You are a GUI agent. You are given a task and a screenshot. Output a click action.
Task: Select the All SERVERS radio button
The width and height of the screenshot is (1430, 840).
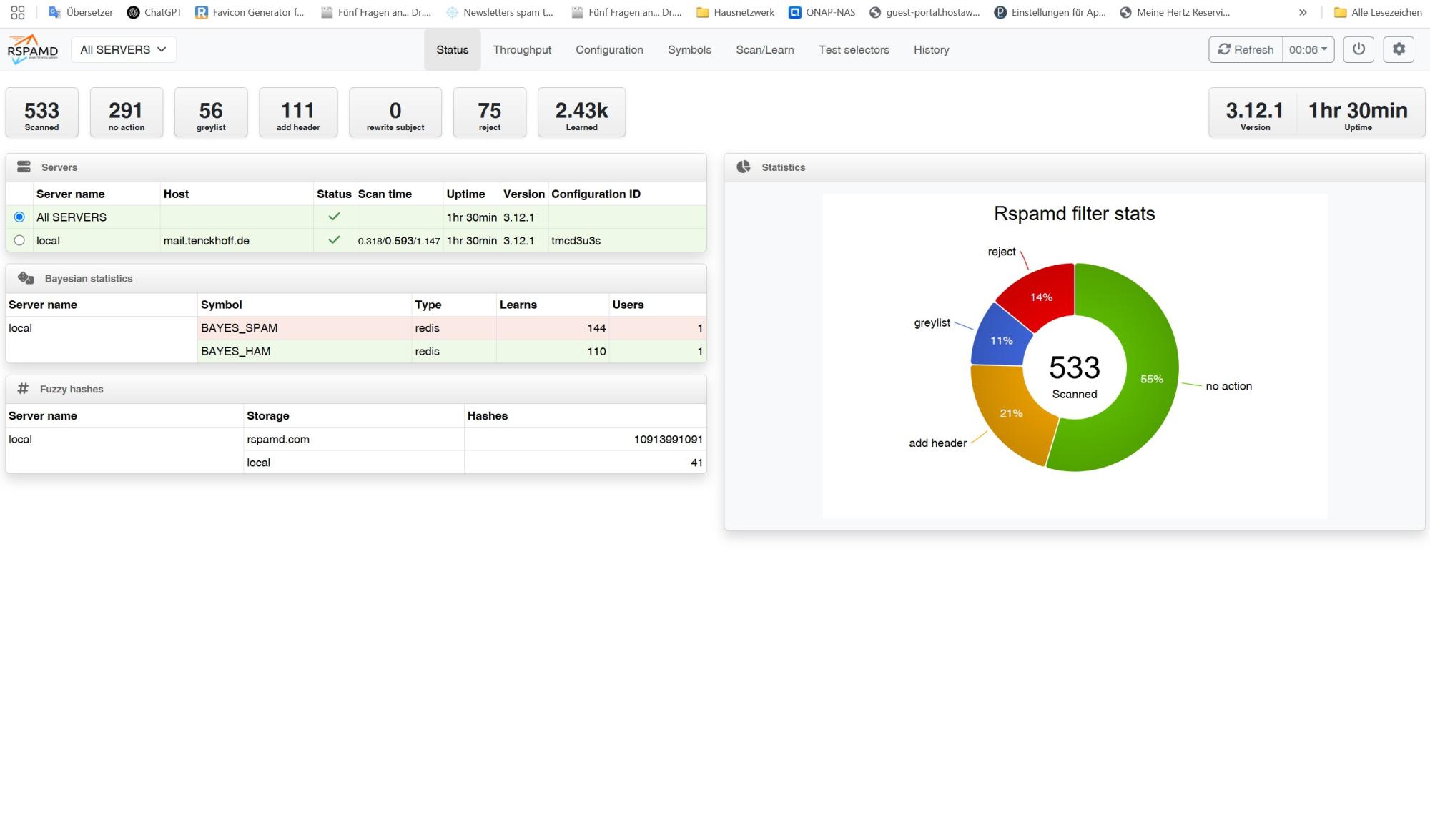pos(19,217)
